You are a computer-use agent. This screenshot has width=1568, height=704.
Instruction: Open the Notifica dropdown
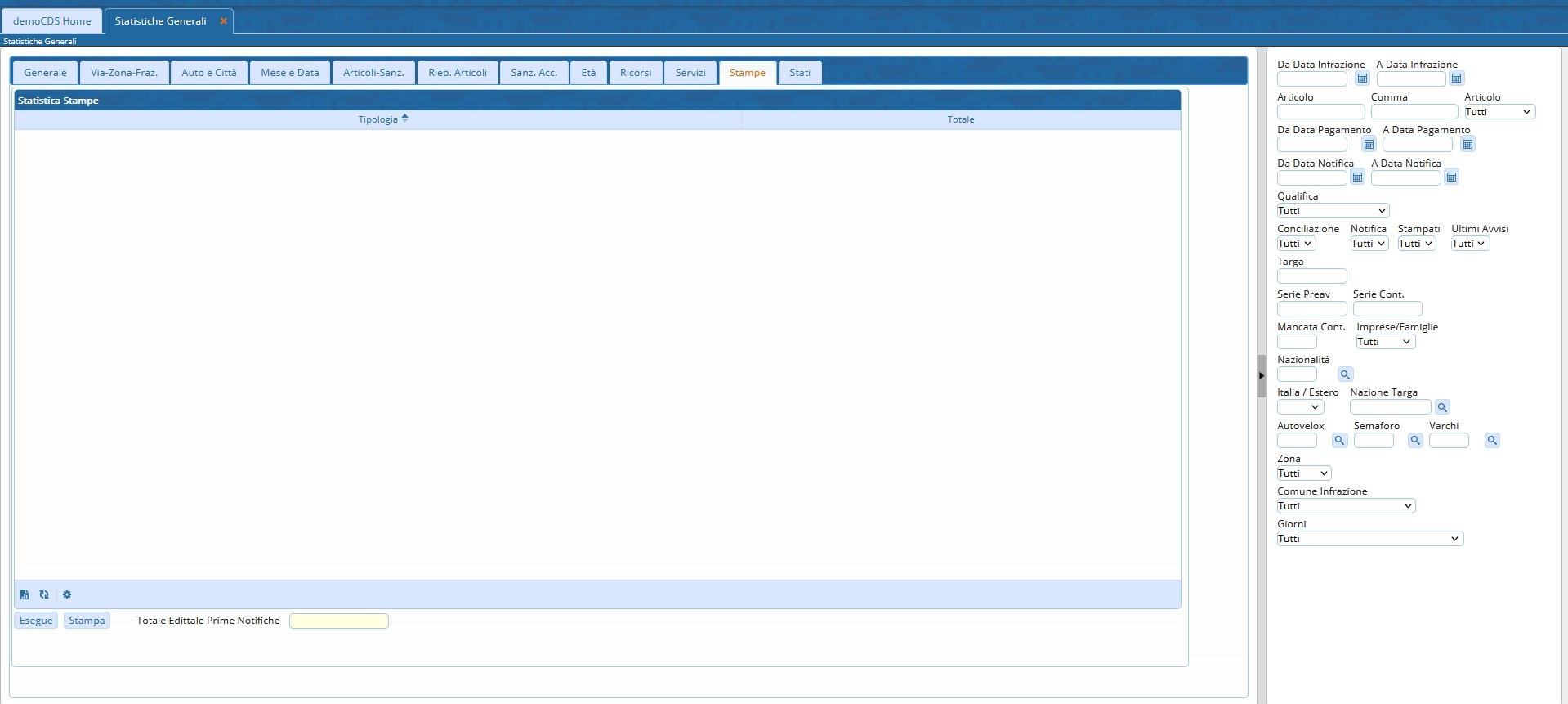(x=1369, y=244)
